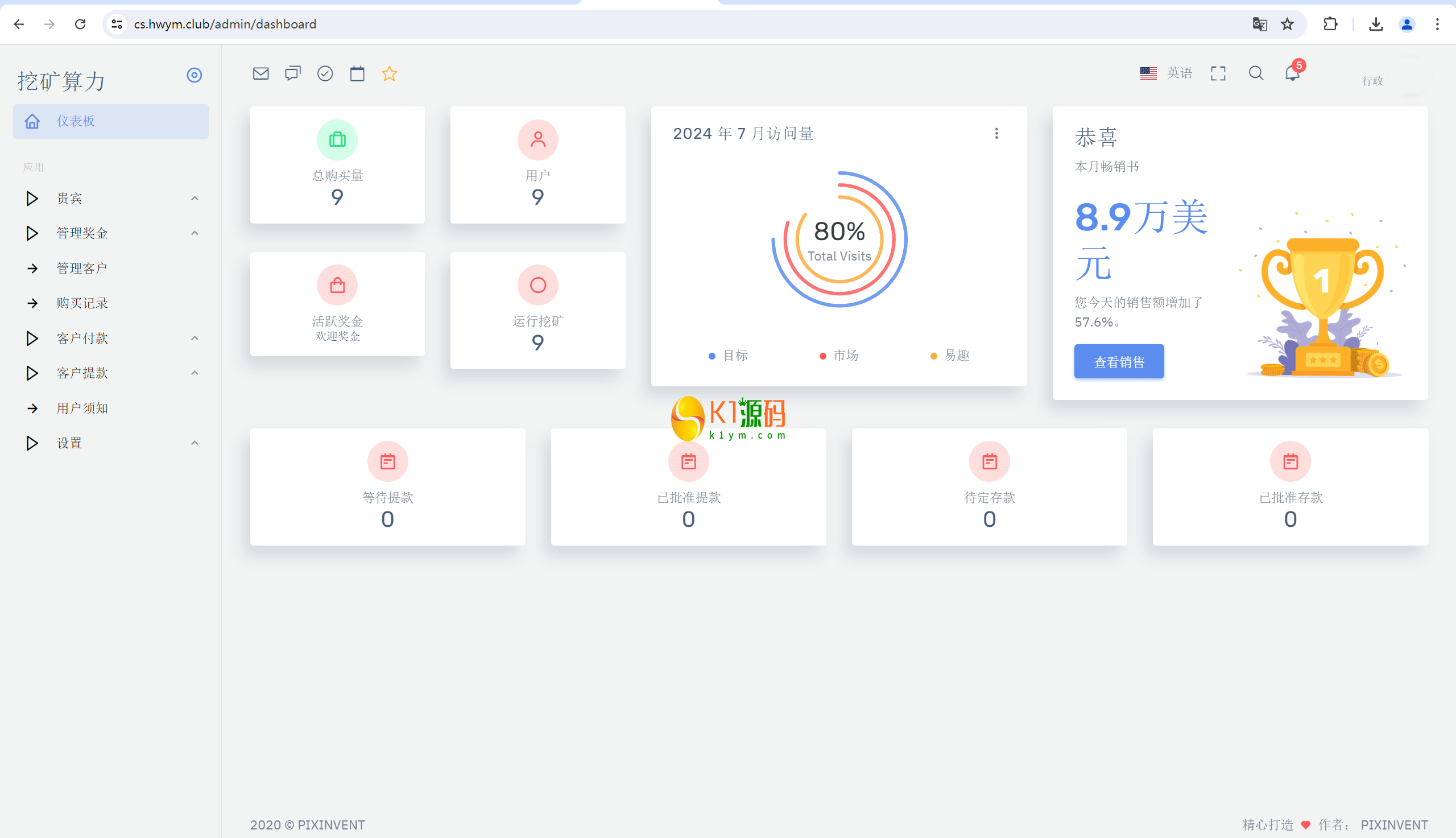Open browser extensions puzzle icon
Viewport: 1456px width, 838px height.
click(x=1330, y=24)
